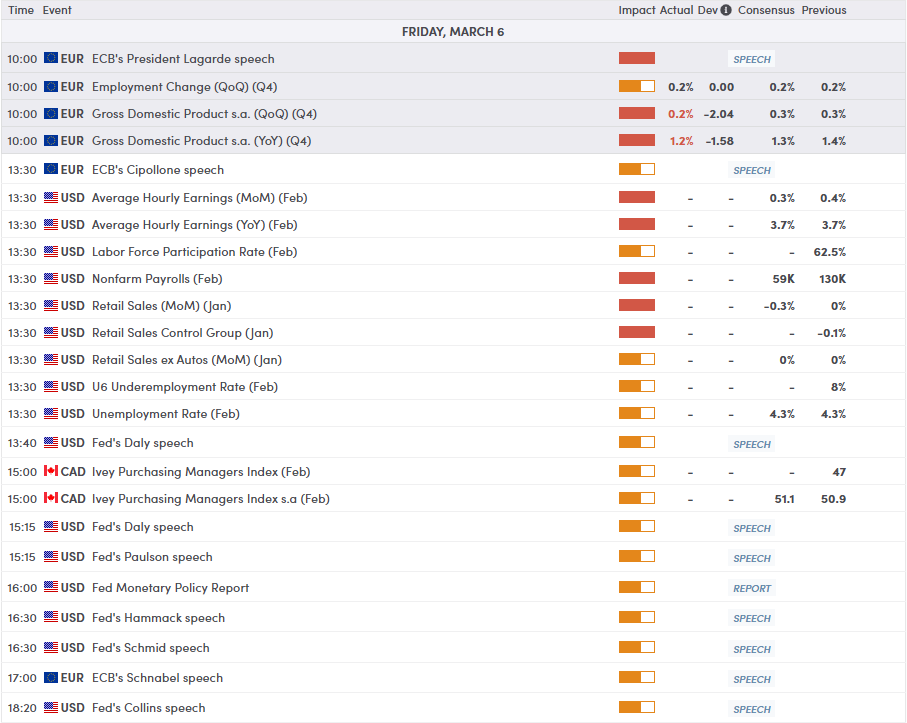The height and width of the screenshot is (723, 907).
Task: Open Ivey Purchasing Managers Index s.a (Feb)
Action: pos(211,499)
